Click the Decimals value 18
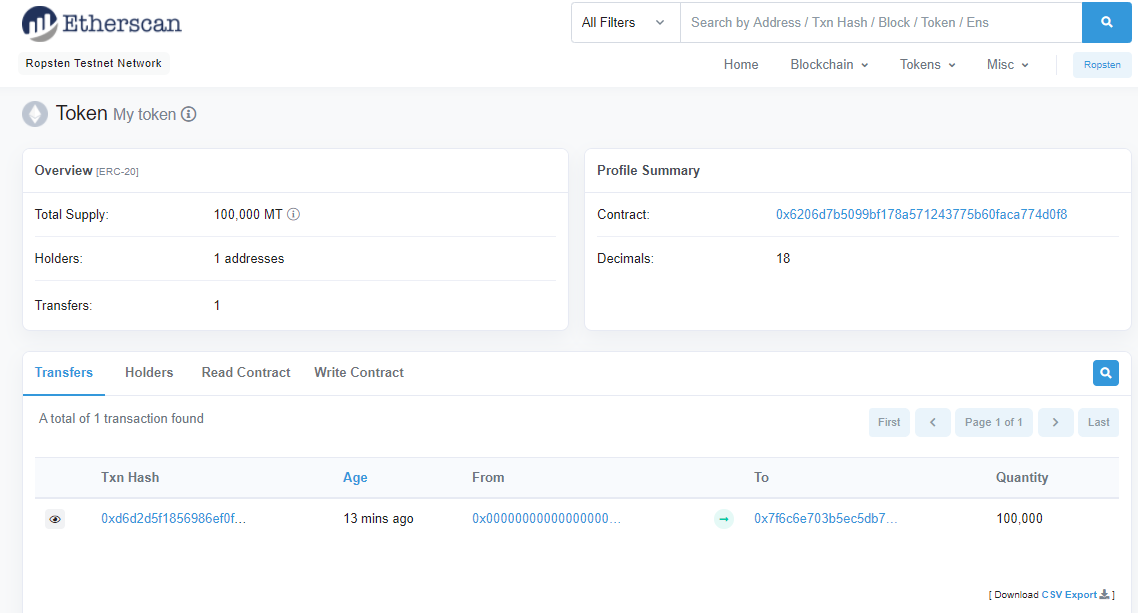 point(783,258)
